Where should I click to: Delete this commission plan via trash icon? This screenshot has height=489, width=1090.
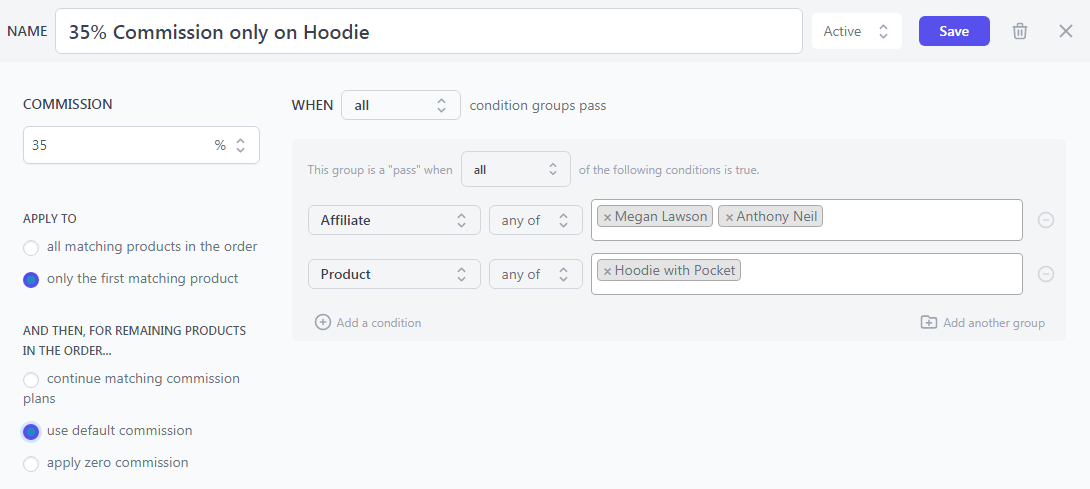(1019, 31)
